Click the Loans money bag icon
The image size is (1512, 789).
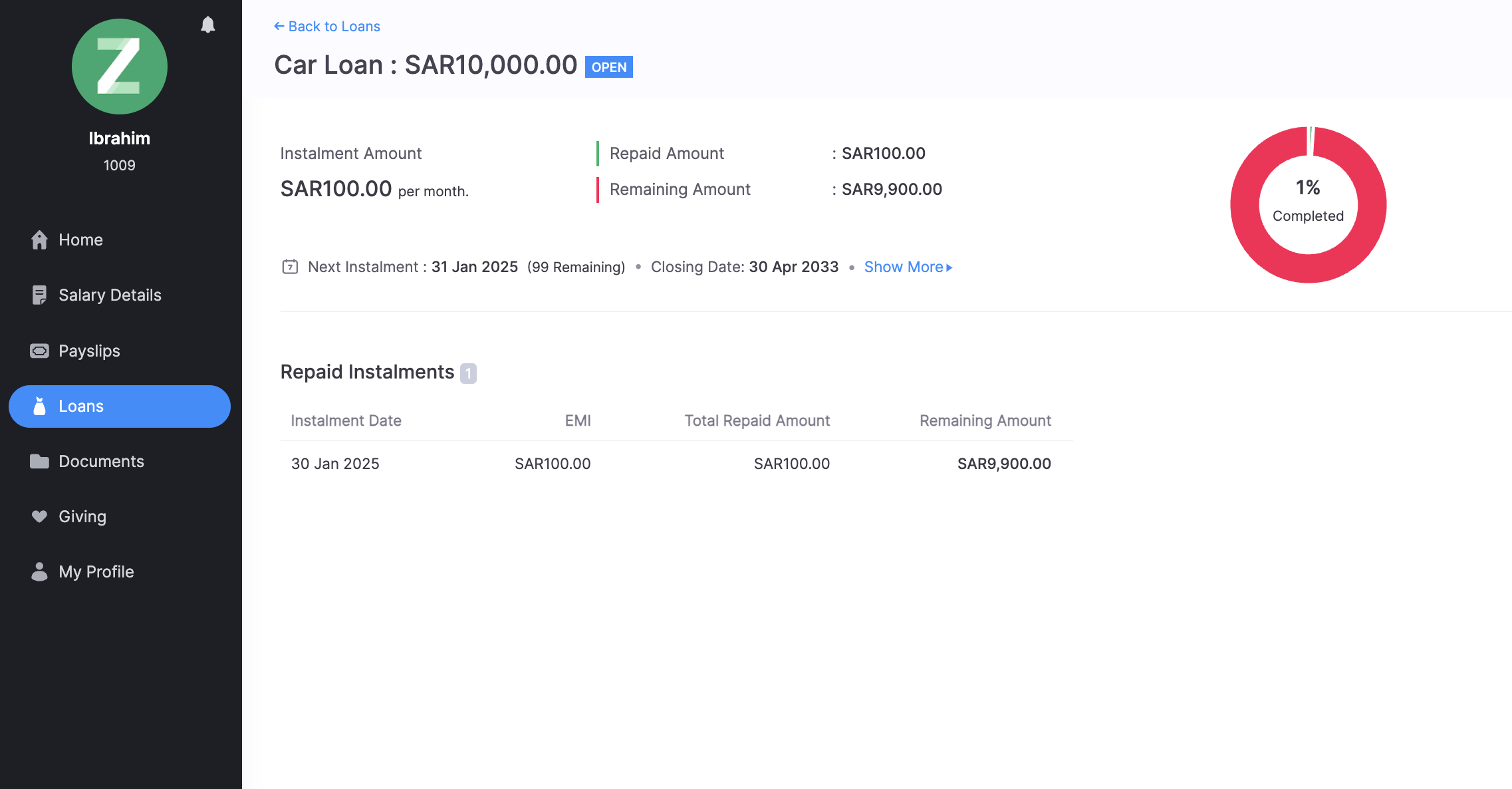pos(39,406)
